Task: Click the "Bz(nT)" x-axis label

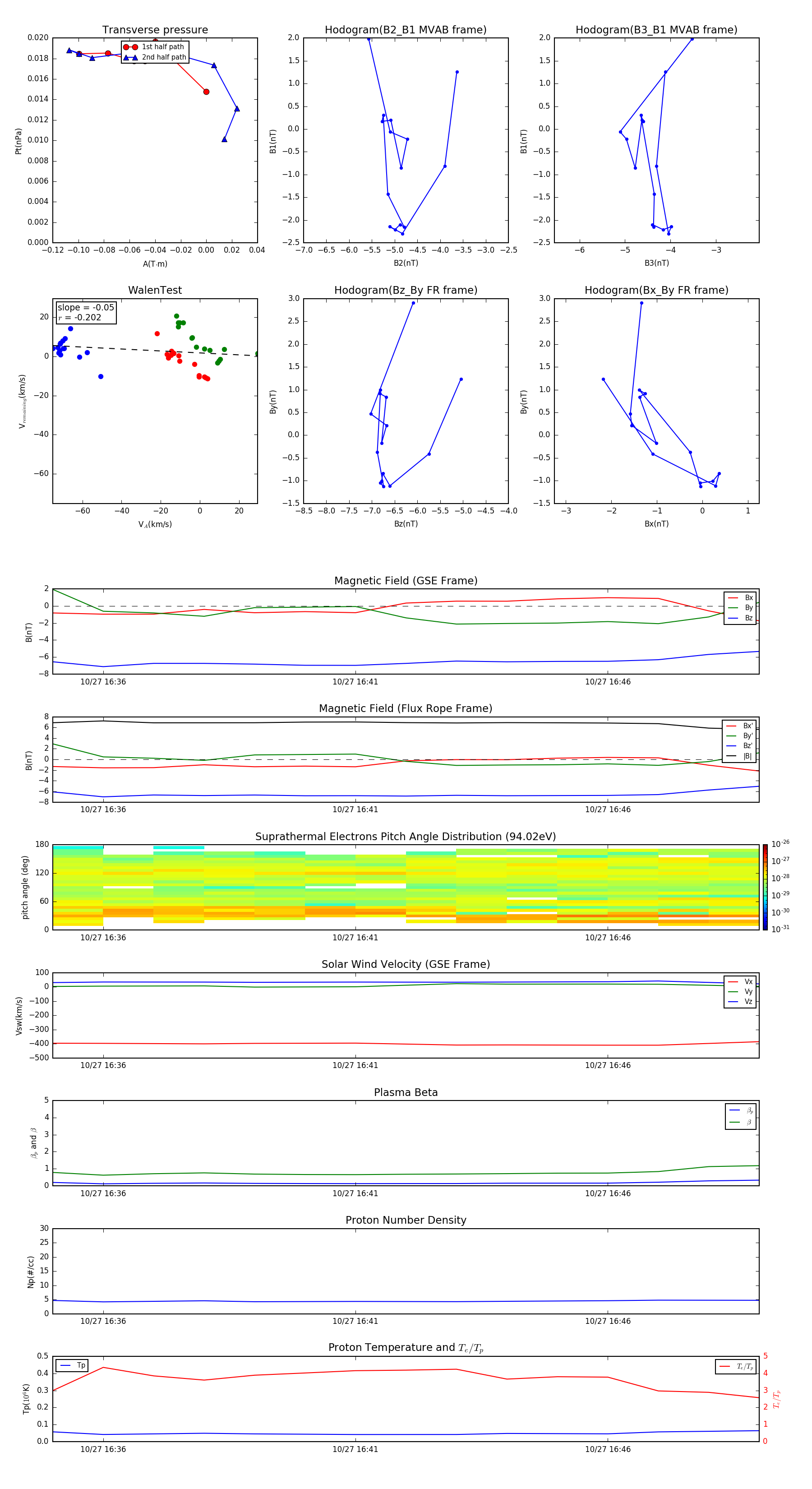Action: point(406,524)
